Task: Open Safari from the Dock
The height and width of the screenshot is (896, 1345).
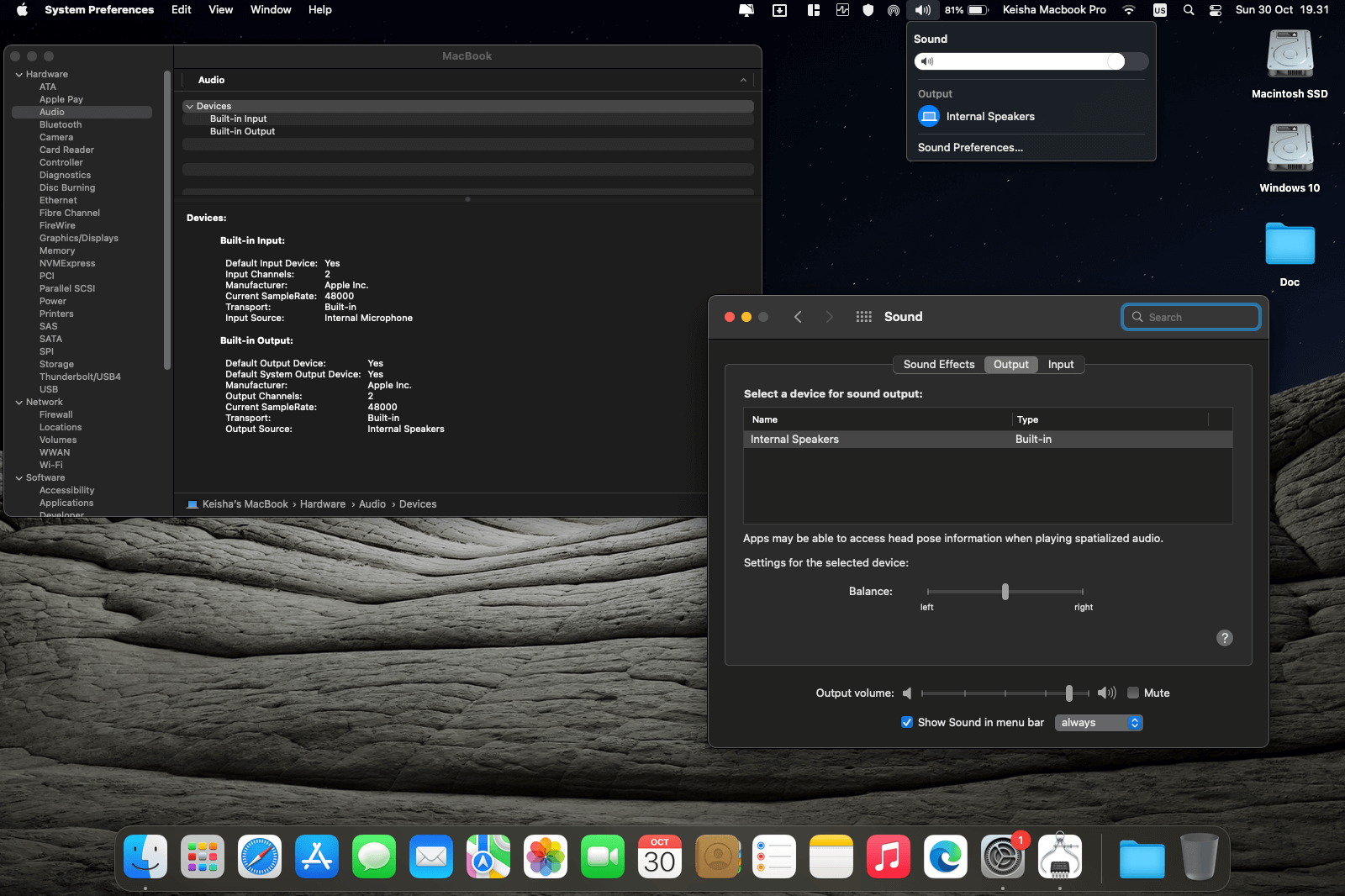Action: pyautogui.click(x=260, y=857)
